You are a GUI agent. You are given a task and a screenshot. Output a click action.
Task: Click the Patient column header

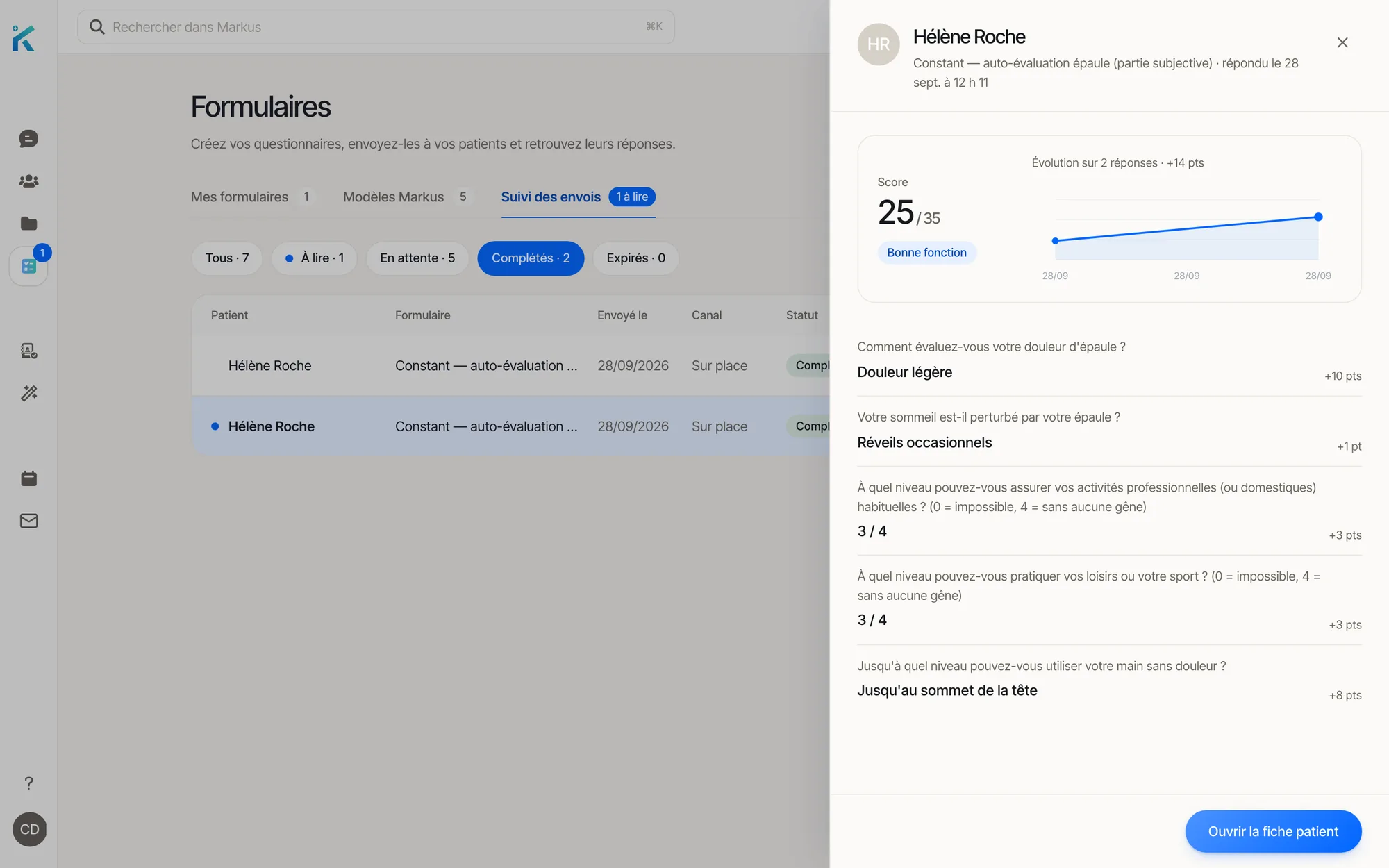[x=229, y=315]
